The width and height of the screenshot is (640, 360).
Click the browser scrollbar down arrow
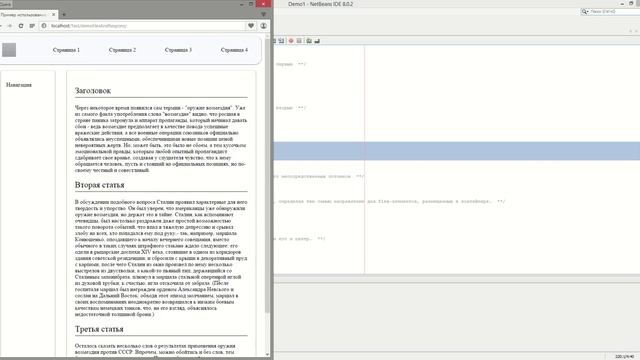pos(267,354)
